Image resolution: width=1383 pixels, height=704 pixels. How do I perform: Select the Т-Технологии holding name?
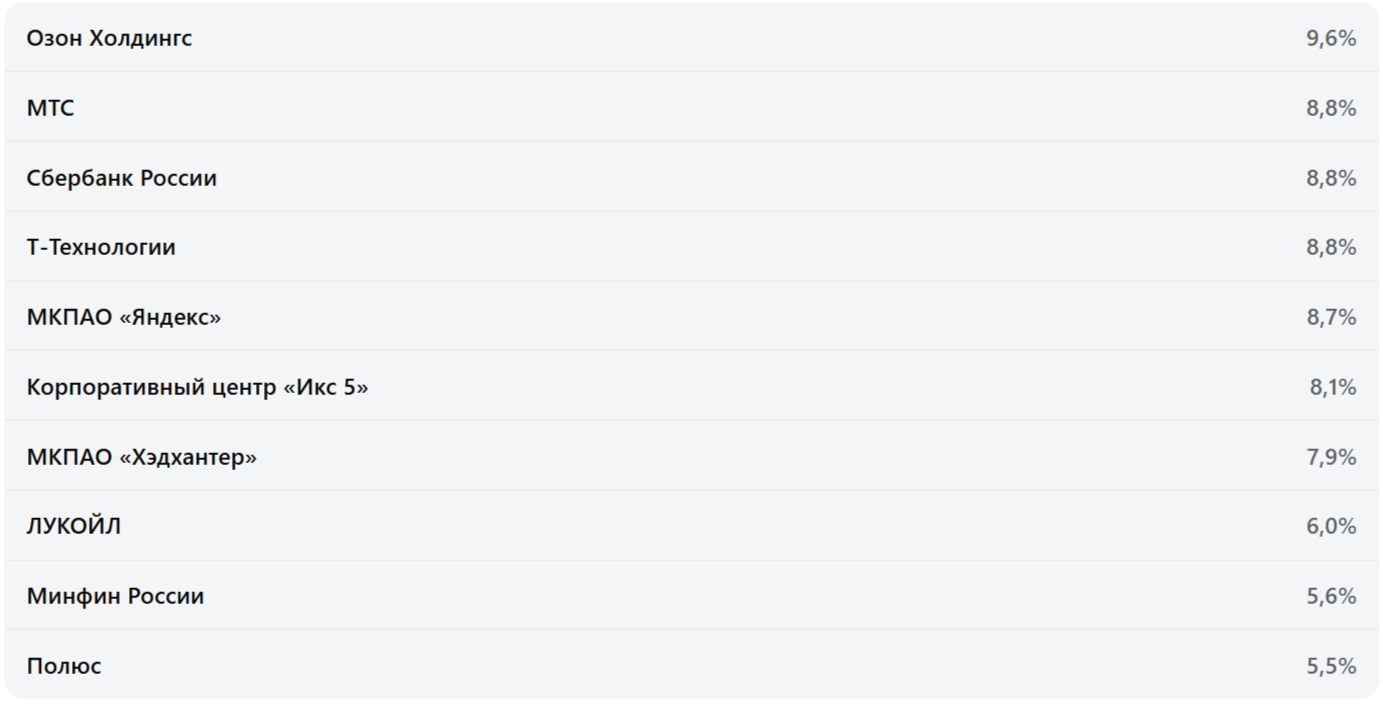(x=101, y=247)
